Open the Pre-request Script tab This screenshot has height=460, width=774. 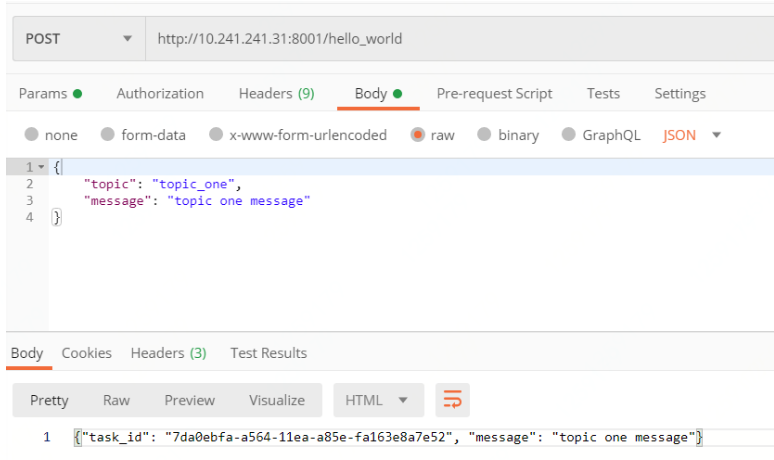point(494,93)
